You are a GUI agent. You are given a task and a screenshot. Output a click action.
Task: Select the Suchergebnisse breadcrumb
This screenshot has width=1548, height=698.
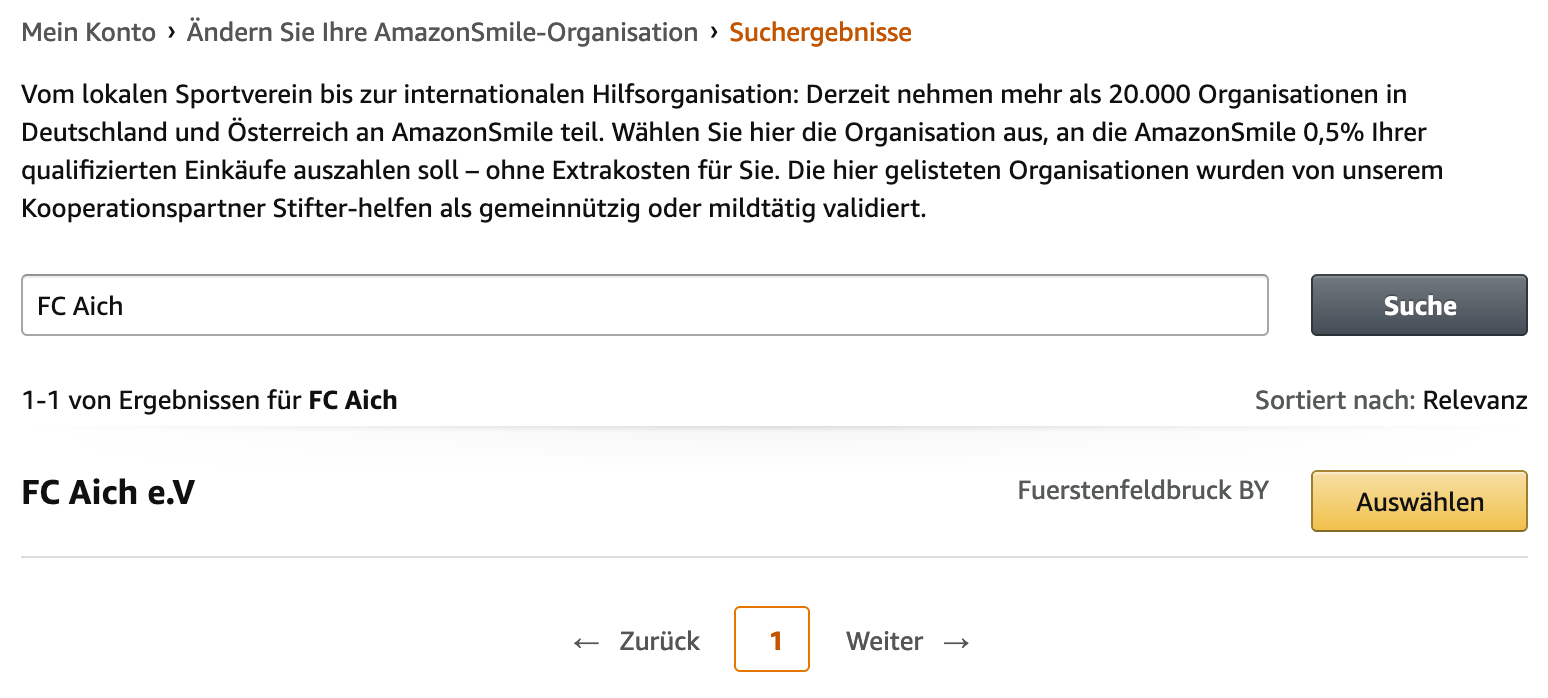click(820, 33)
